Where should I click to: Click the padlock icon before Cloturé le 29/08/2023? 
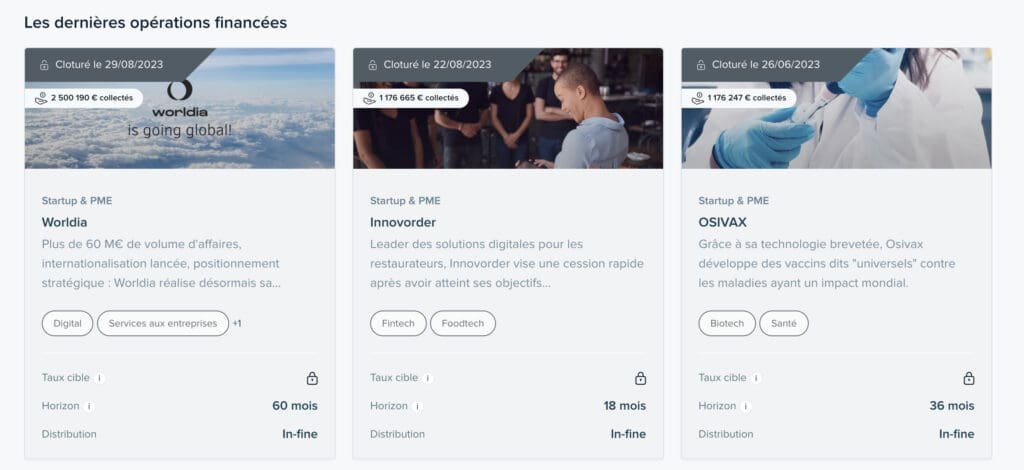point(44,65)
